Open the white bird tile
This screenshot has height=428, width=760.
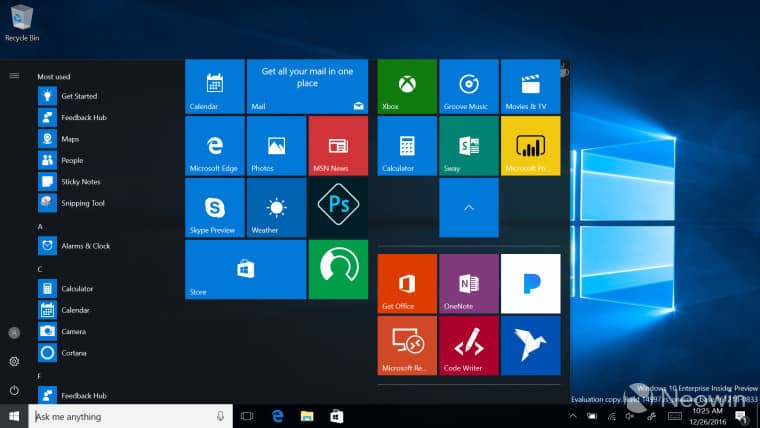tap(531, 346)
